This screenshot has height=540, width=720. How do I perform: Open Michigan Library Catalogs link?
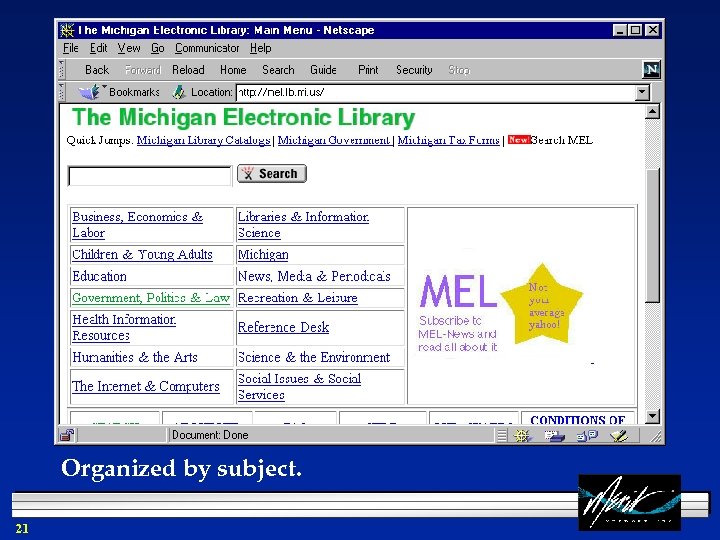pos(203,140)
